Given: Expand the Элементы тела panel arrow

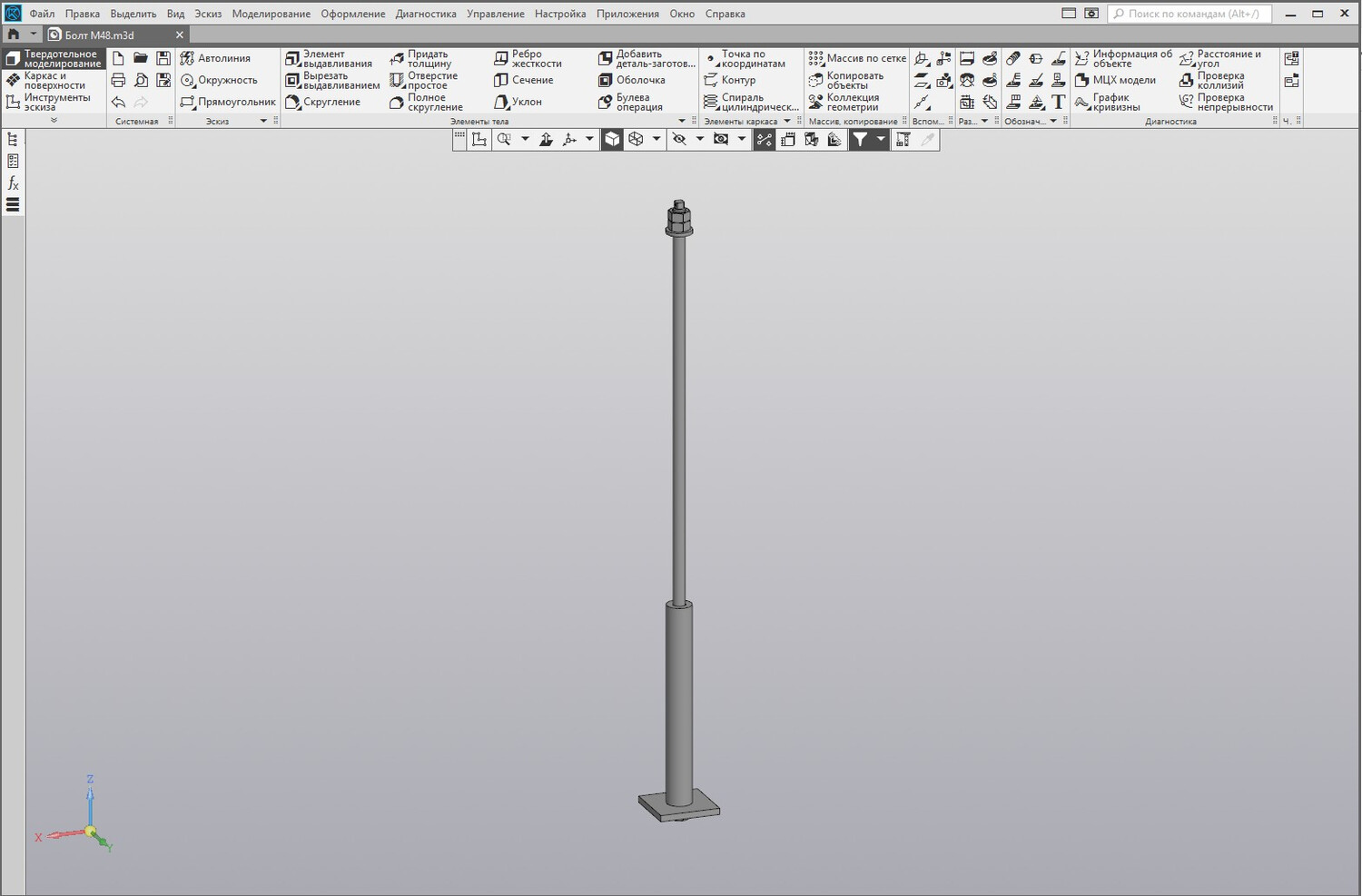Looking at the screenshot, I should point(682,121).
